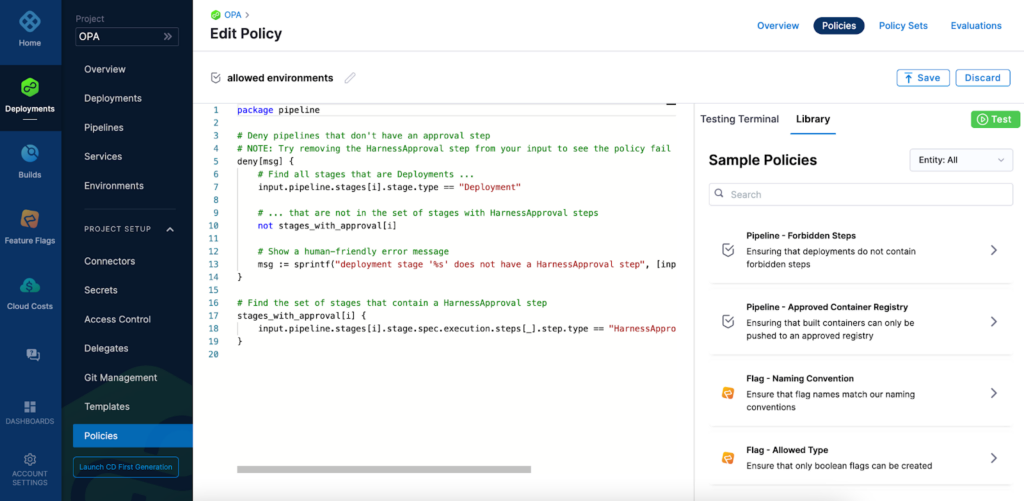The height and width of the screenshot is (501, 1024).
Task: Open Deployments in the project sidebar
Action: click(112, 98)
